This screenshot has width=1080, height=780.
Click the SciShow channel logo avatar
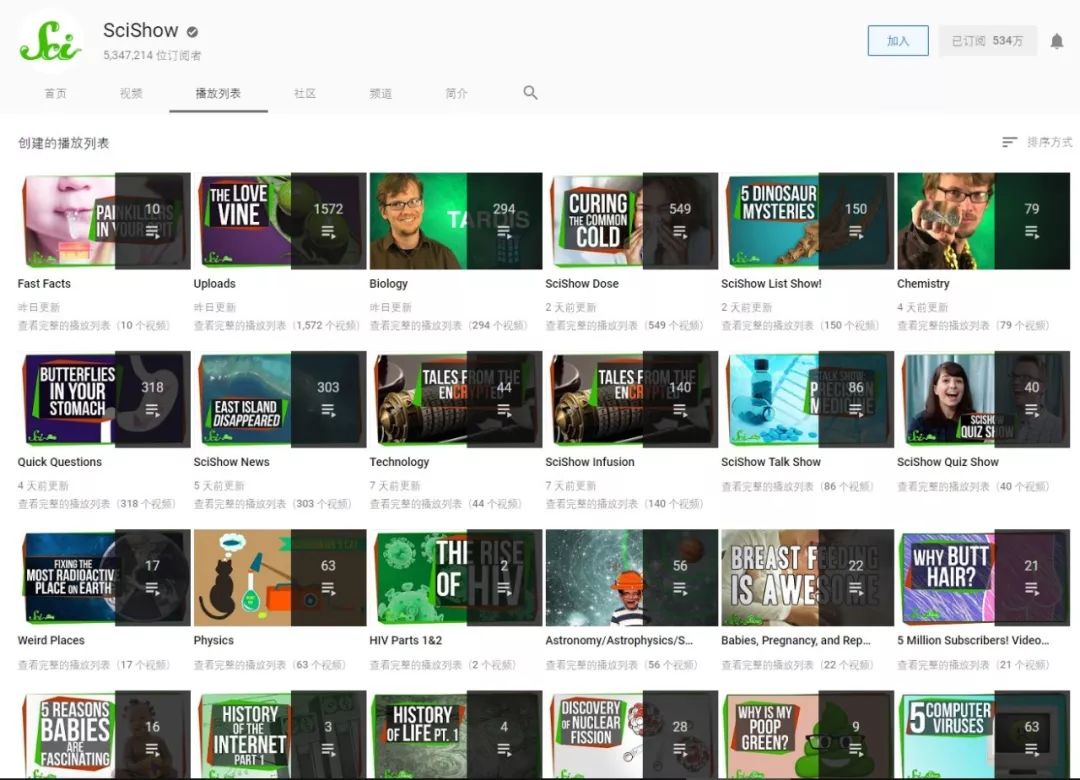point(51,41)
